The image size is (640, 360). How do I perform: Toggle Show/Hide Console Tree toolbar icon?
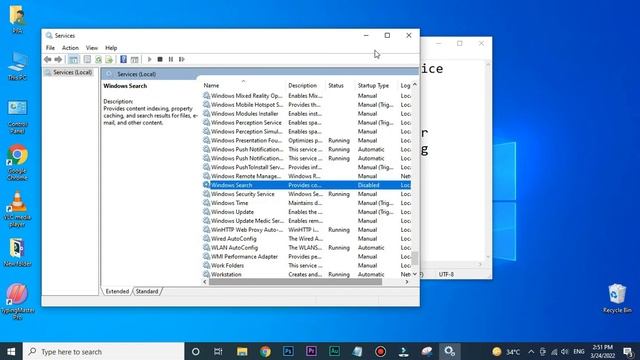click(x=73, y=60)
